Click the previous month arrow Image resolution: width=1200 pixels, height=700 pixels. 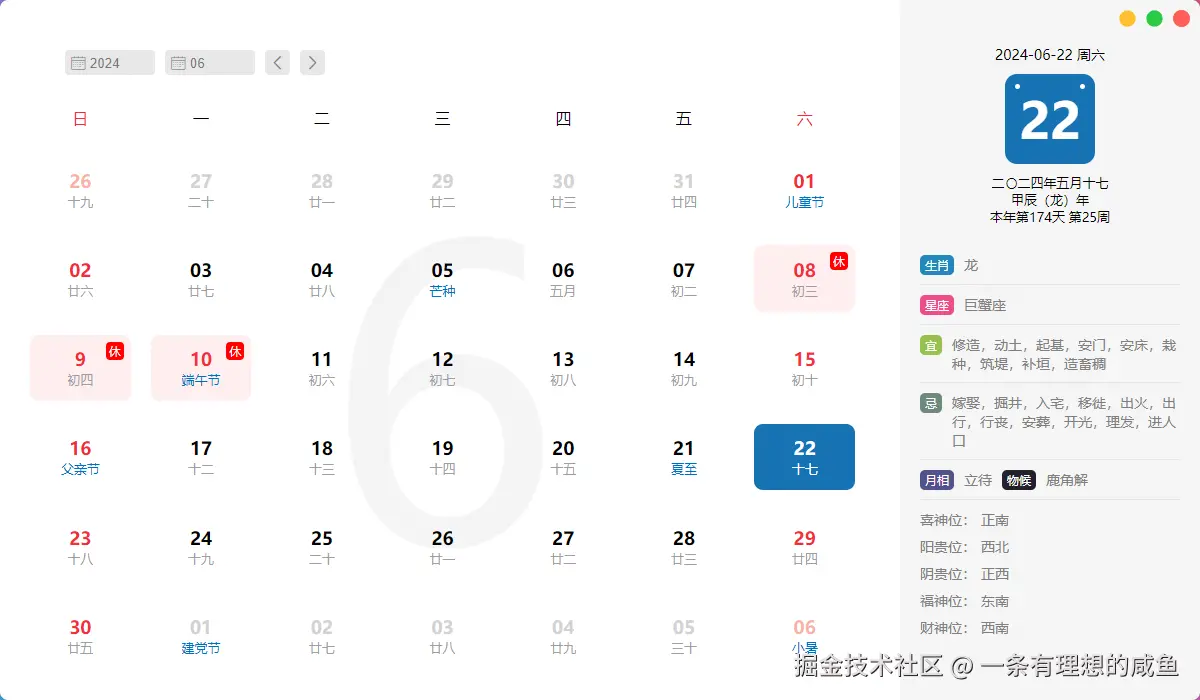[x=277, y=62]
